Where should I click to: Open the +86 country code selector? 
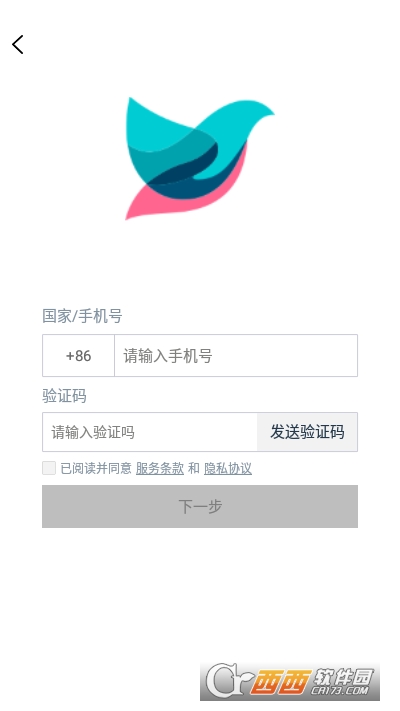tap(78, 356)
